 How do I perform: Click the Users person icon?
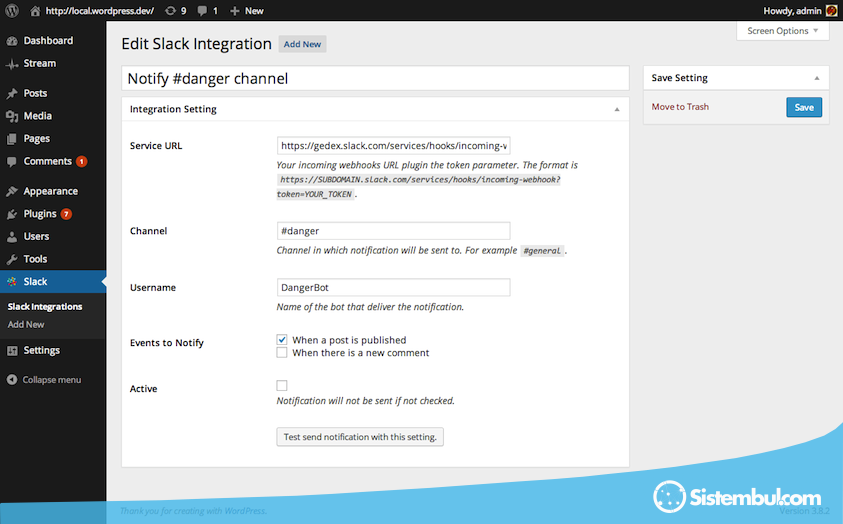click(12, 236)
